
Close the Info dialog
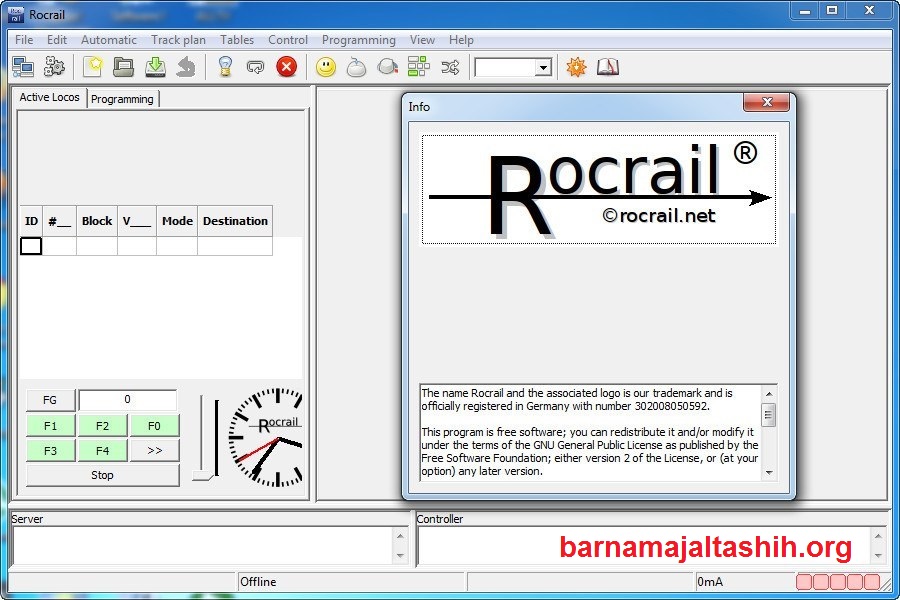(x=766, y=103)
